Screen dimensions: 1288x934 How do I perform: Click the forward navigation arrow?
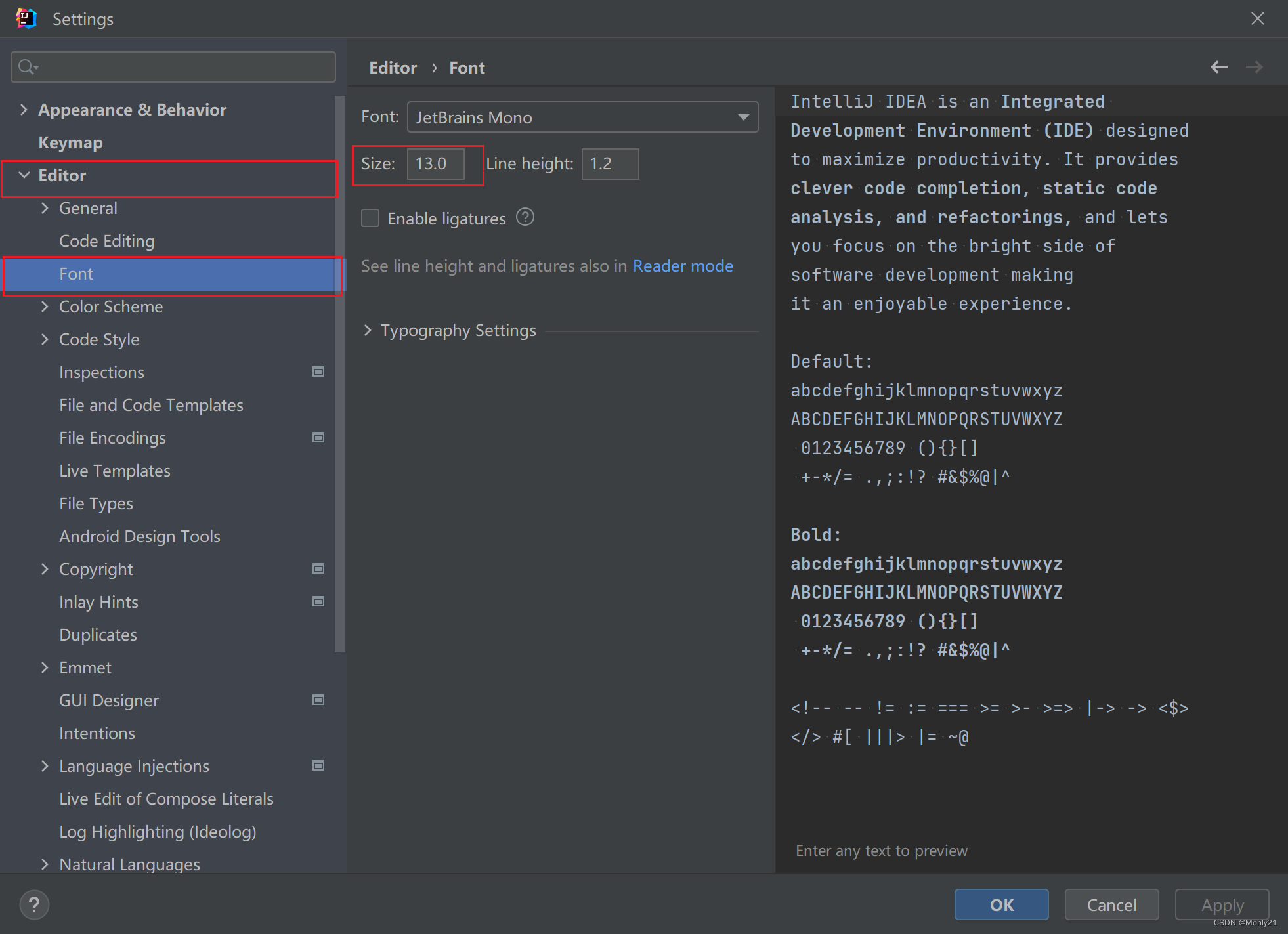pyautogui.click(x=1255, y=67)
